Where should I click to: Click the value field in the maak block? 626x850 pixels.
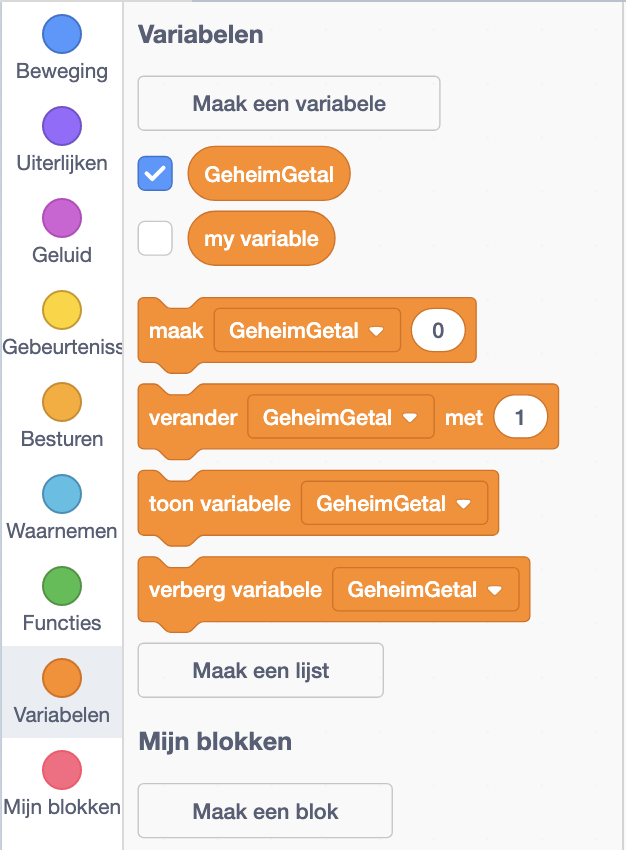(438, 330)
